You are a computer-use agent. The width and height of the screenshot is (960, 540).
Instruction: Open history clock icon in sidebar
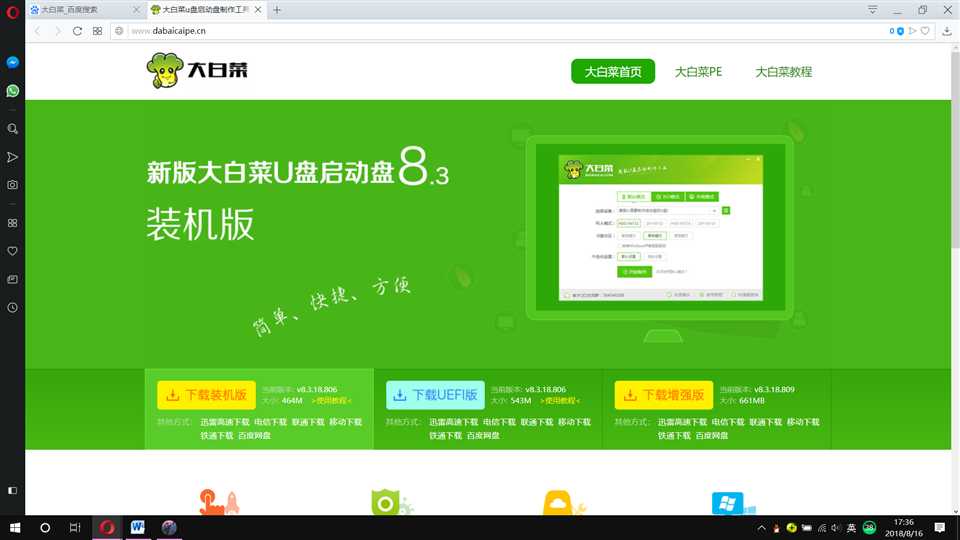(x=12, y=307)
